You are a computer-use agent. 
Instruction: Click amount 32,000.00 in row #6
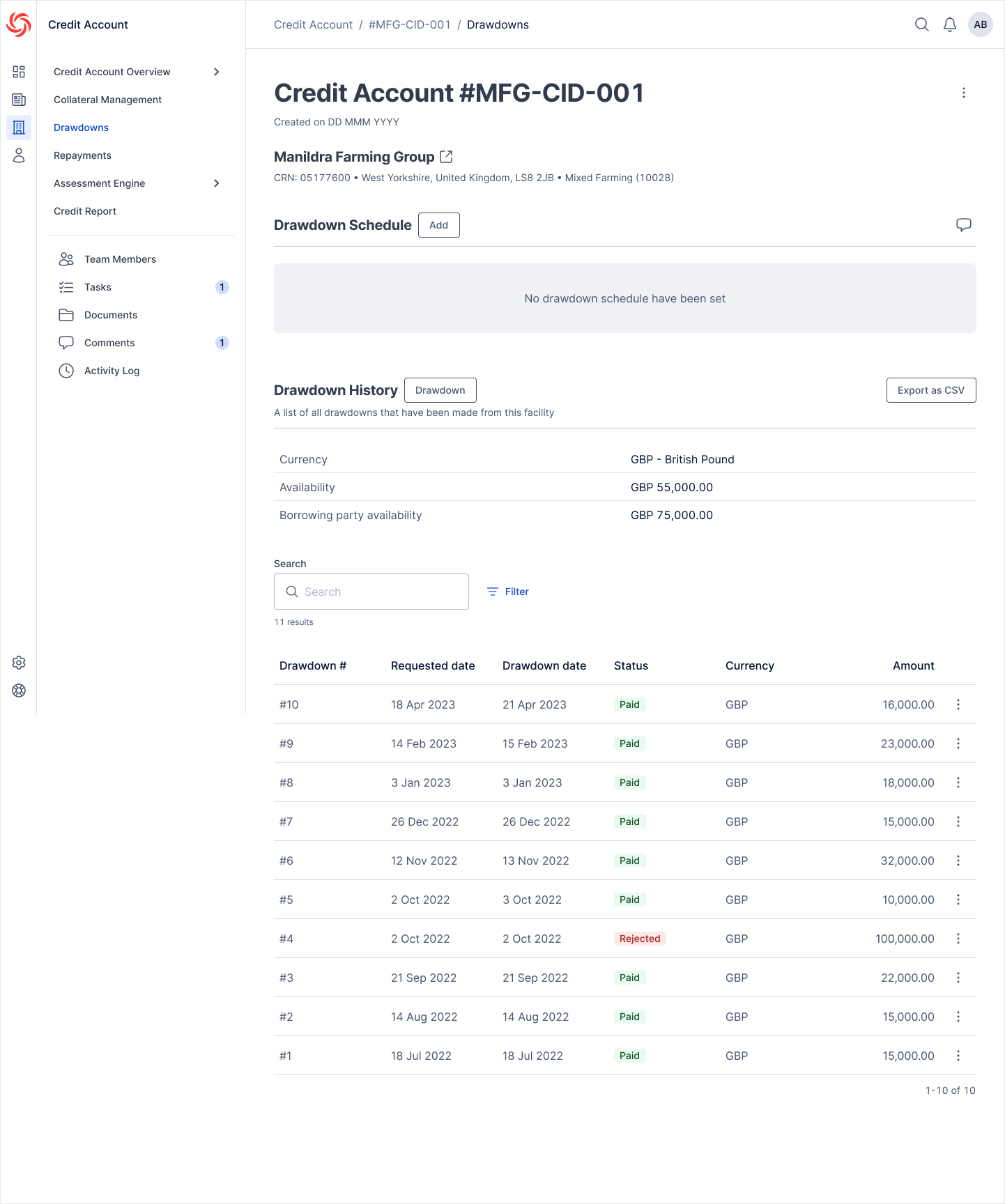(907, 860)
